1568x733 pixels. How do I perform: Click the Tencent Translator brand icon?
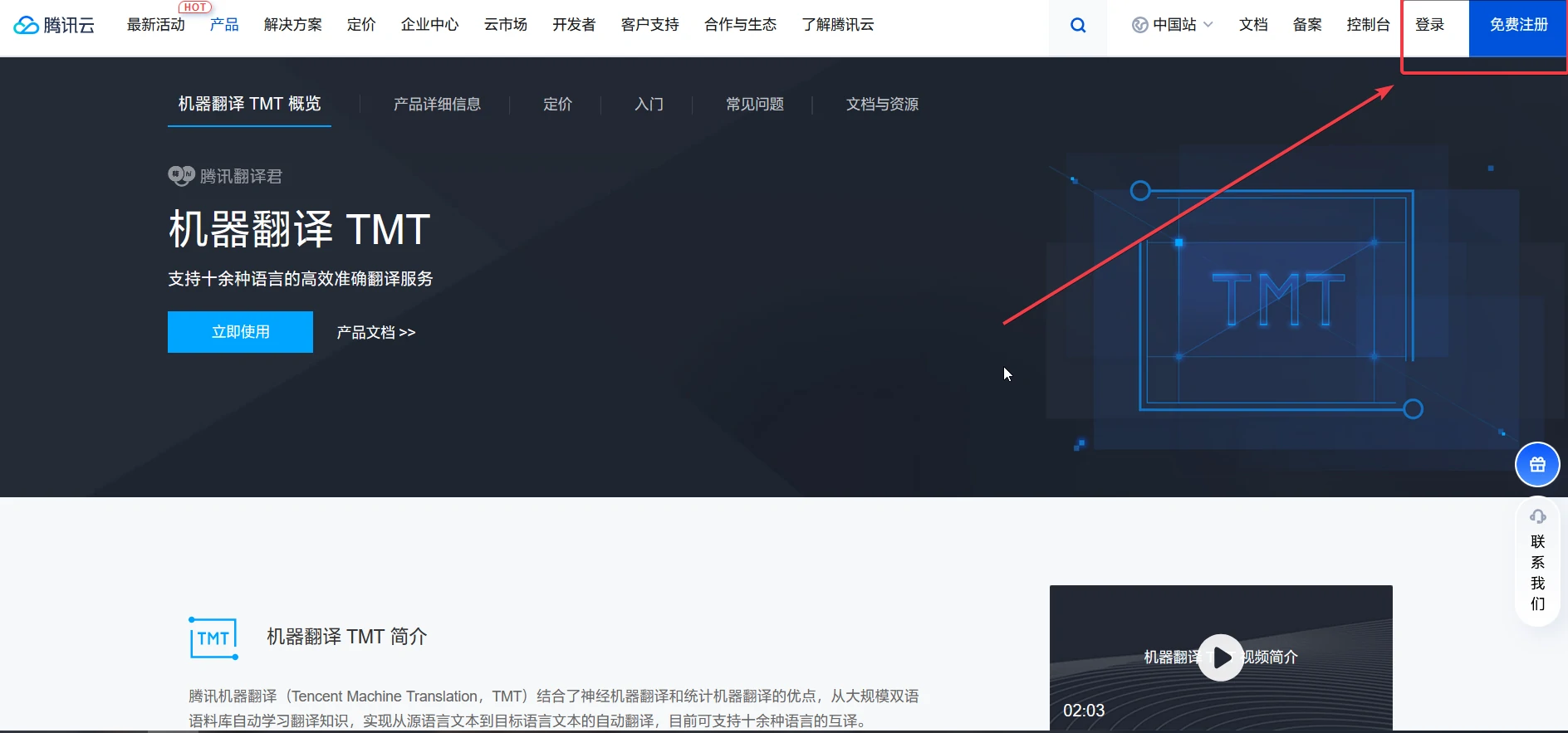point(181,176)
